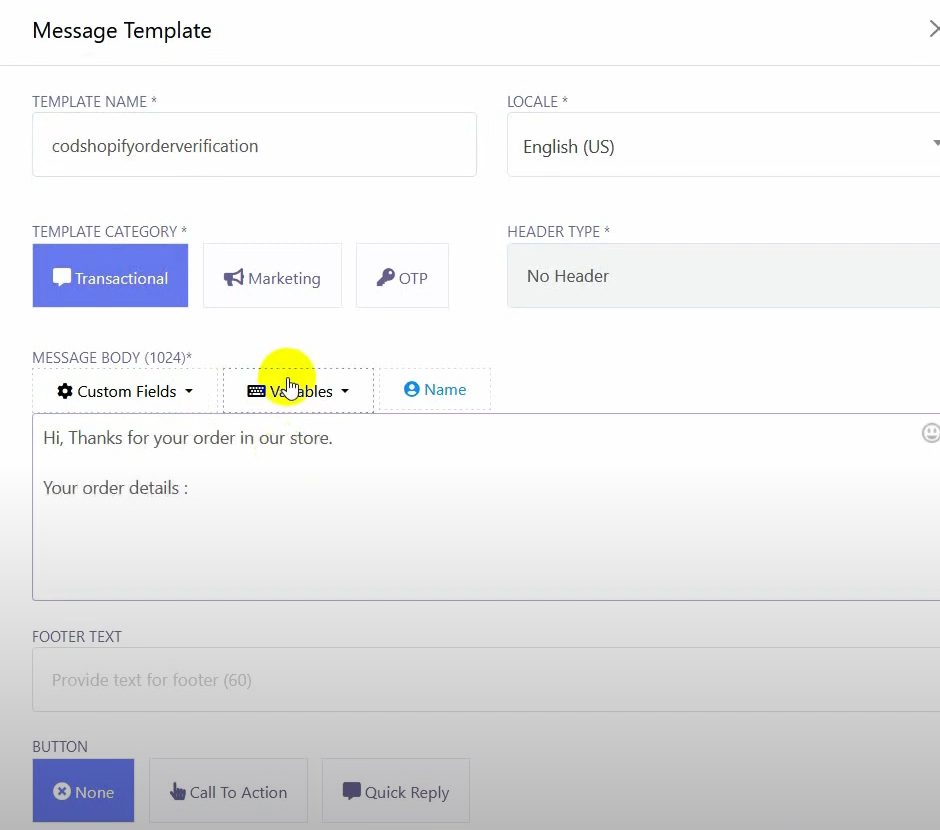The height and width of the screenshot is (830, 940).
Task: Click the Template Name input field
Action: 254,145
